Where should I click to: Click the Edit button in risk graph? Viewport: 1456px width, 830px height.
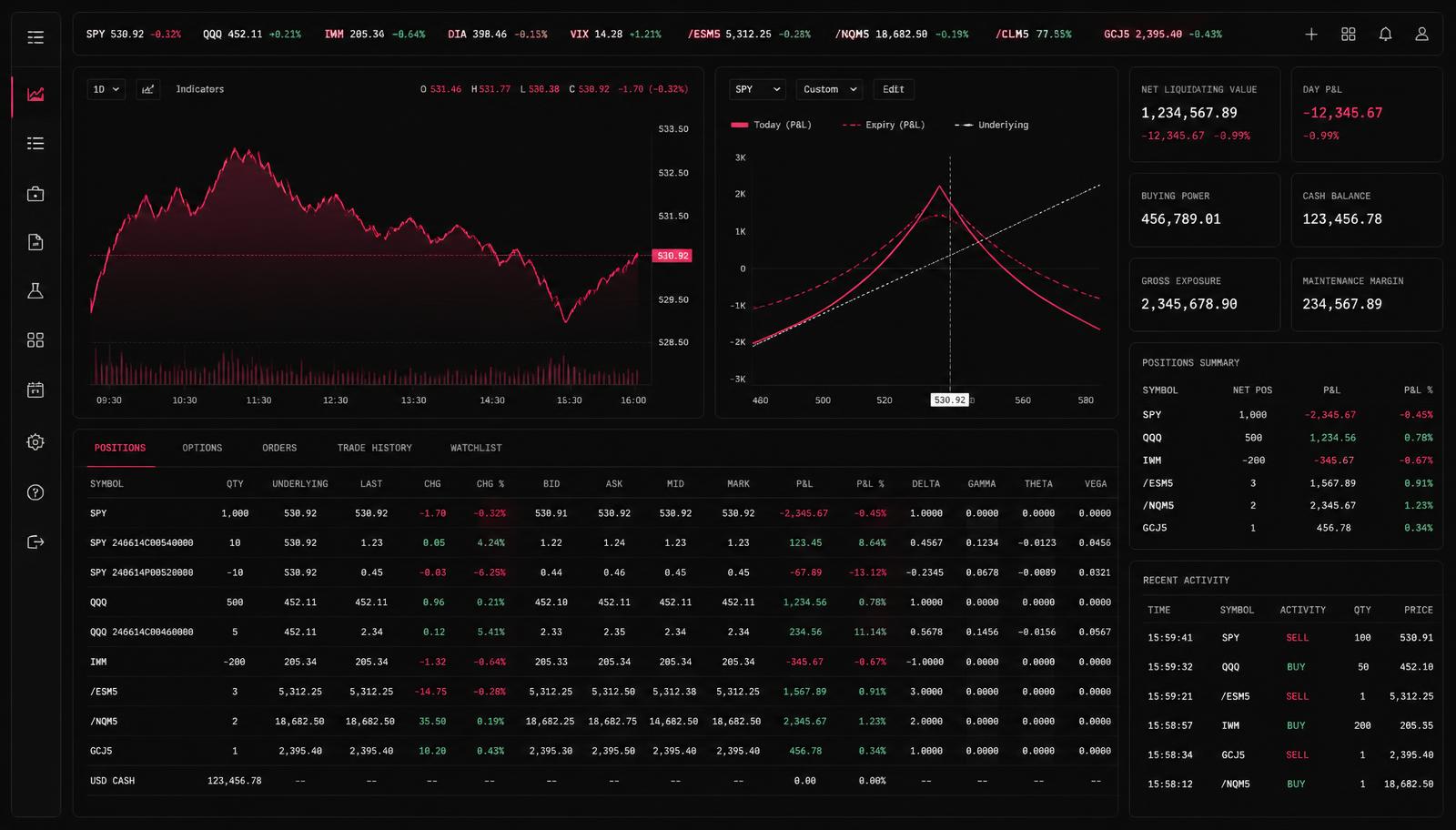(894, 89)
